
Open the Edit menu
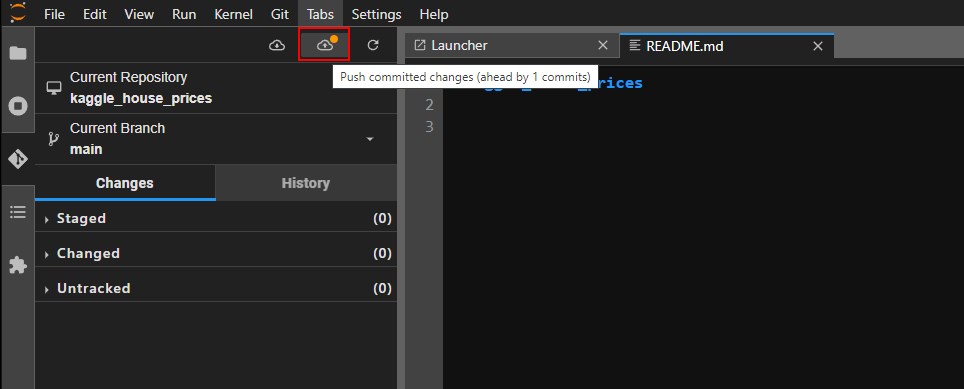(95, 14)
